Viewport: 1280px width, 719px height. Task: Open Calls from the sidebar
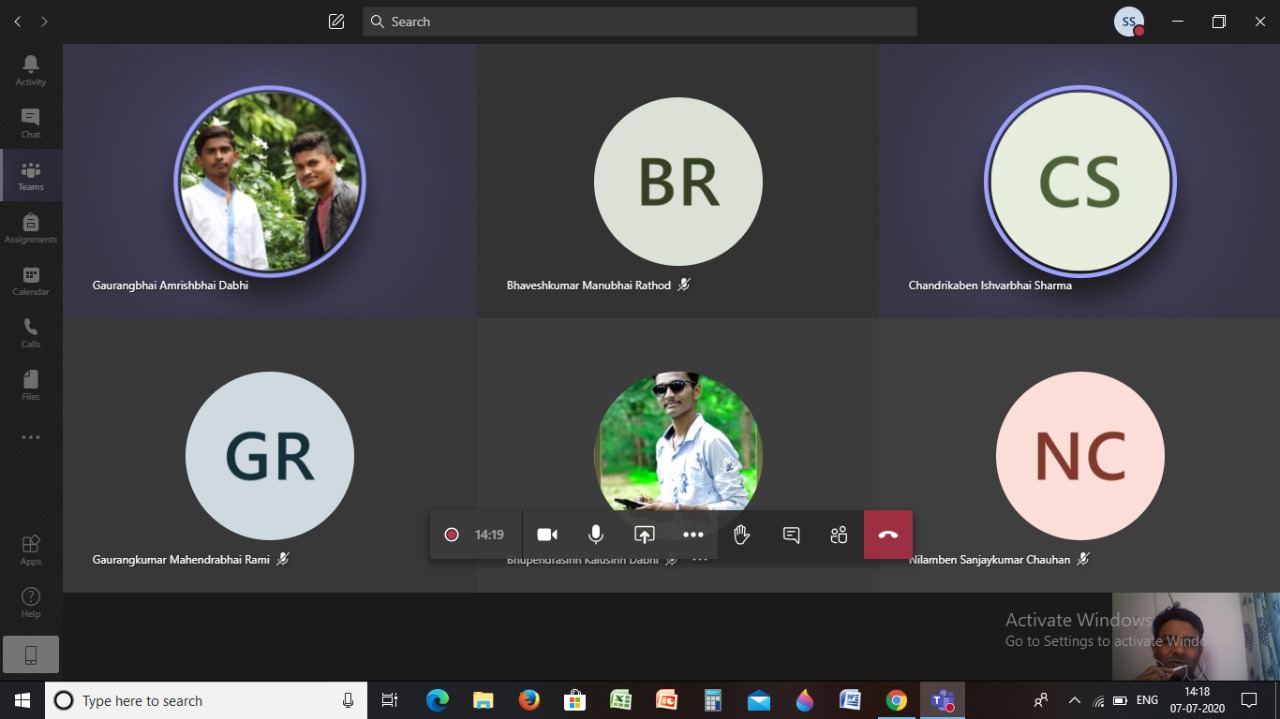30,333
